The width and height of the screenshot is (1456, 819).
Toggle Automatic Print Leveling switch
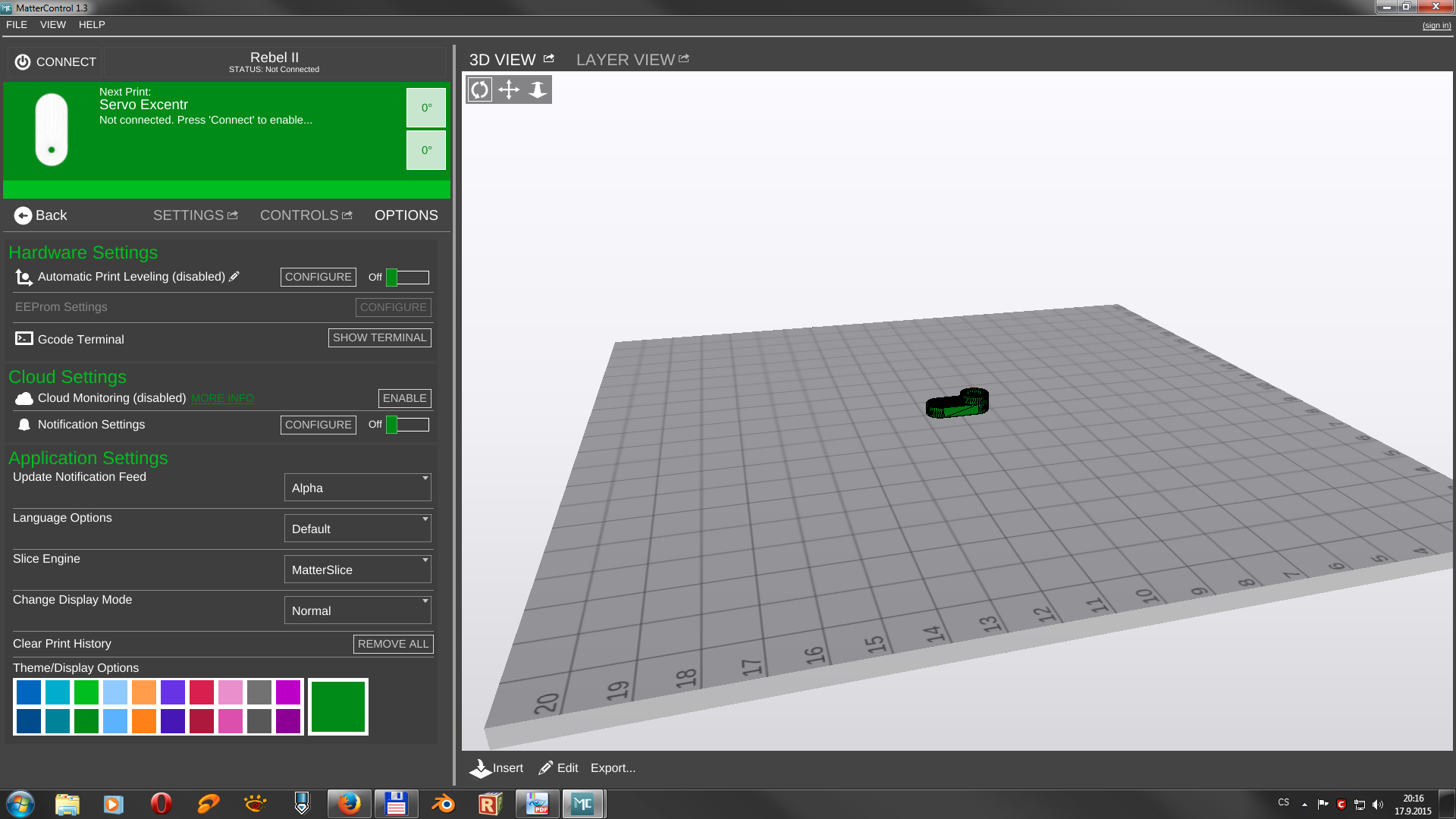[x=408, y=278]
